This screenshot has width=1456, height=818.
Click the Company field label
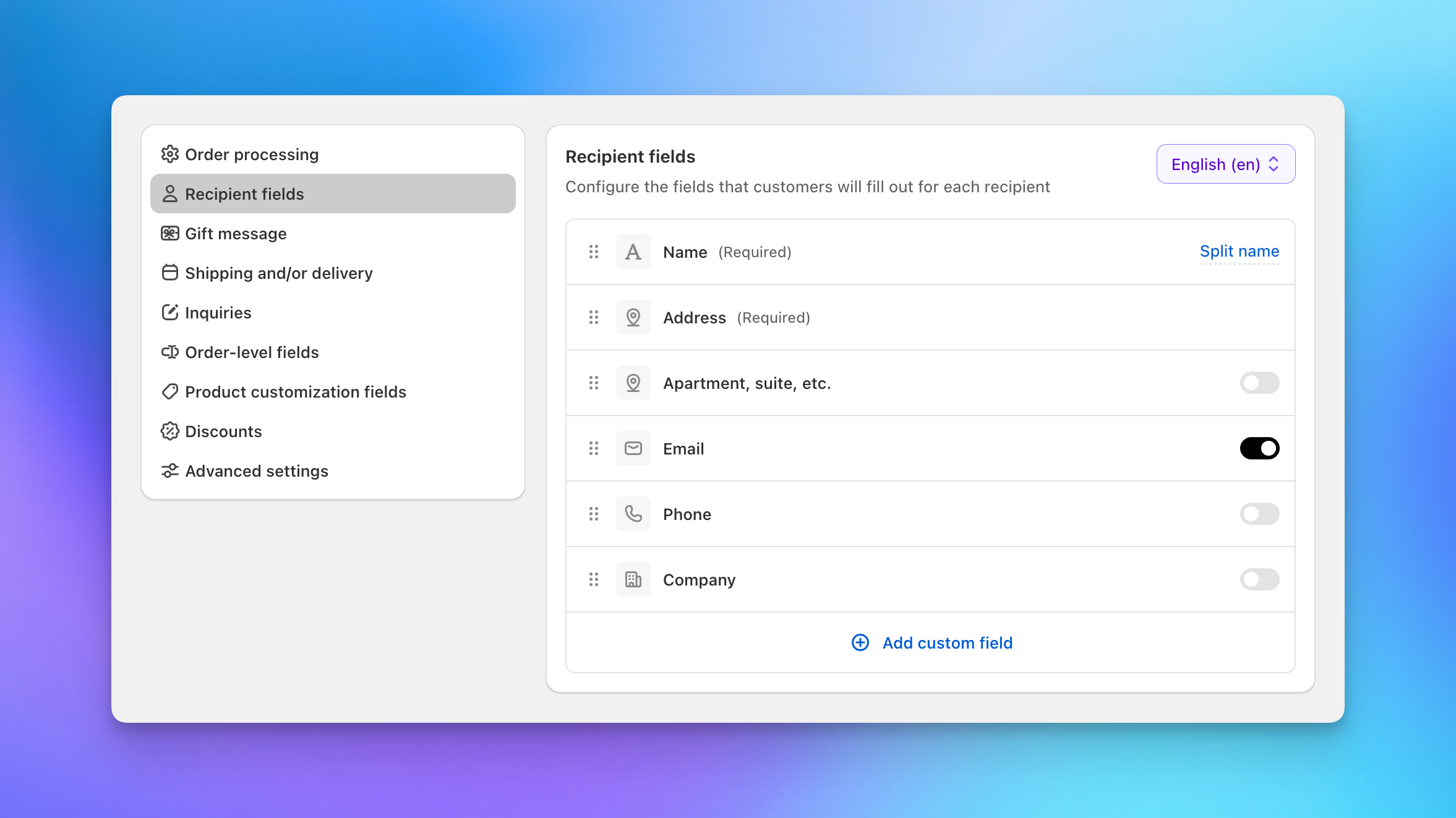click(x=700, y=580)
